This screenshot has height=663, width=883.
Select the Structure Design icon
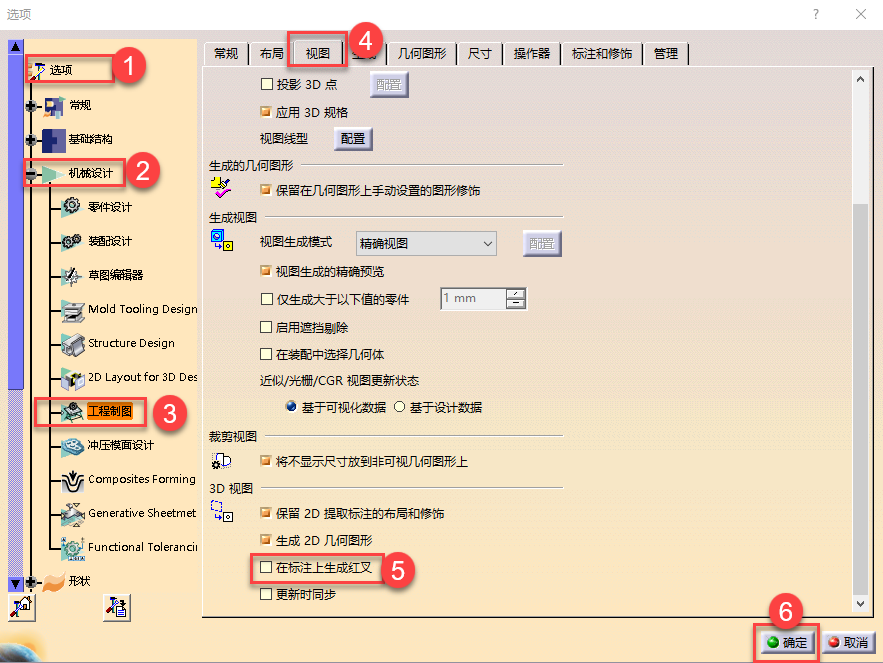coord(72,343)
